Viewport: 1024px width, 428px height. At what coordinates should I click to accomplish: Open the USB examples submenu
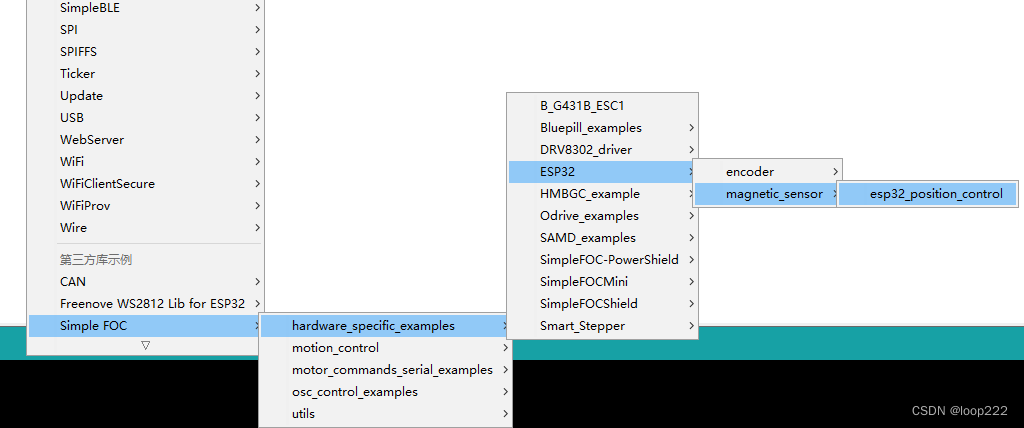(x=145, y=118)
